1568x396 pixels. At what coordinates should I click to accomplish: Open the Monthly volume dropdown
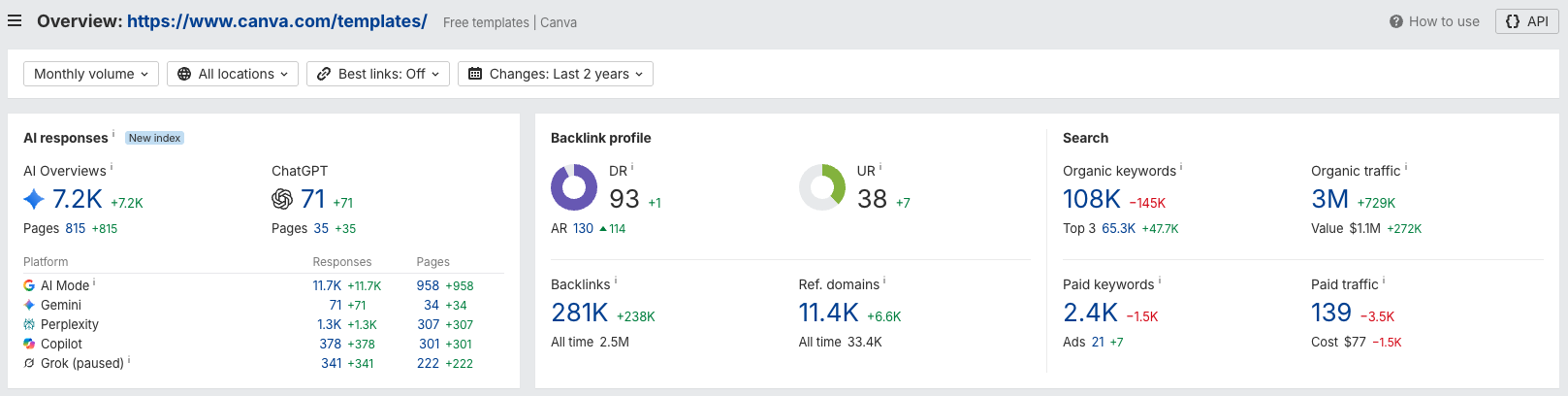tap(91, 74)
